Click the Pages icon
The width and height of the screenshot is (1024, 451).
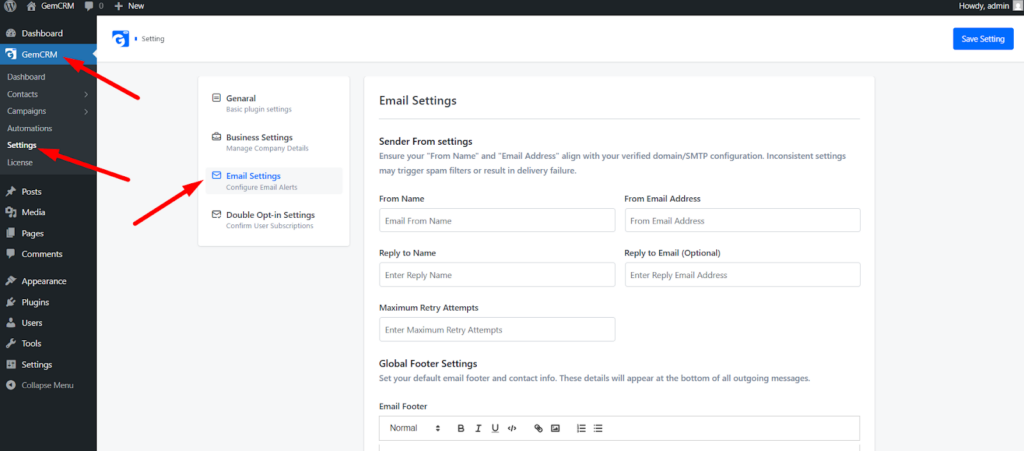point(10,233)
